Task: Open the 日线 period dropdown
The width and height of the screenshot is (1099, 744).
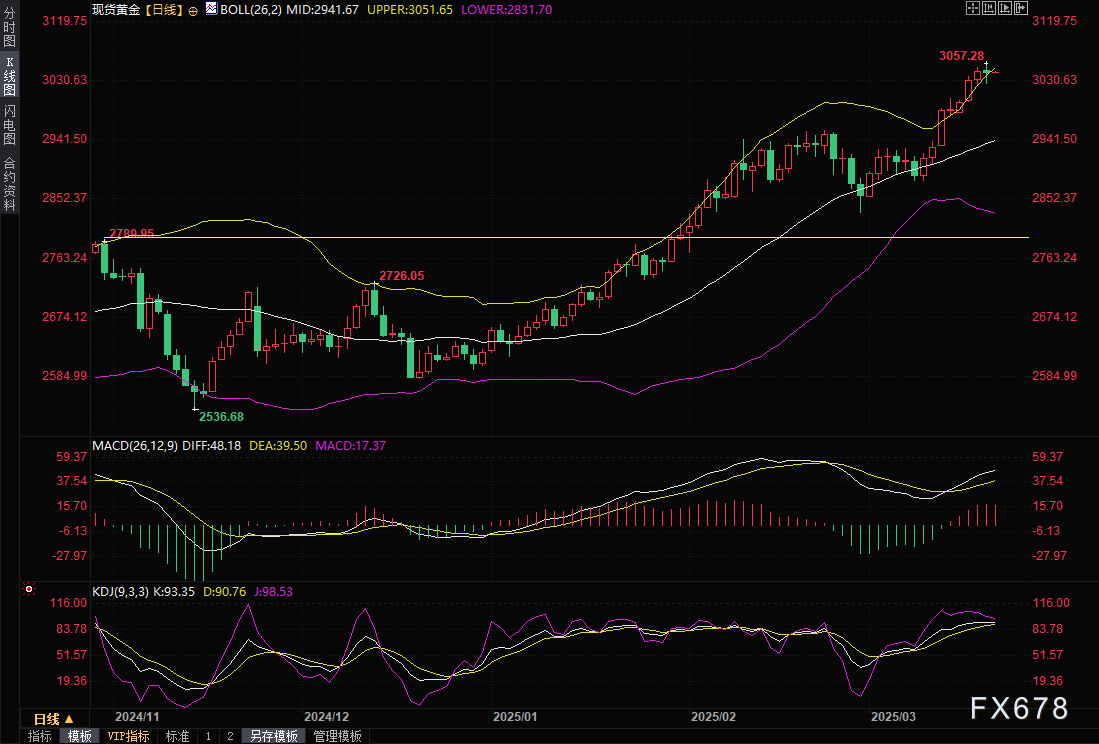Action: tap(54, 718)
